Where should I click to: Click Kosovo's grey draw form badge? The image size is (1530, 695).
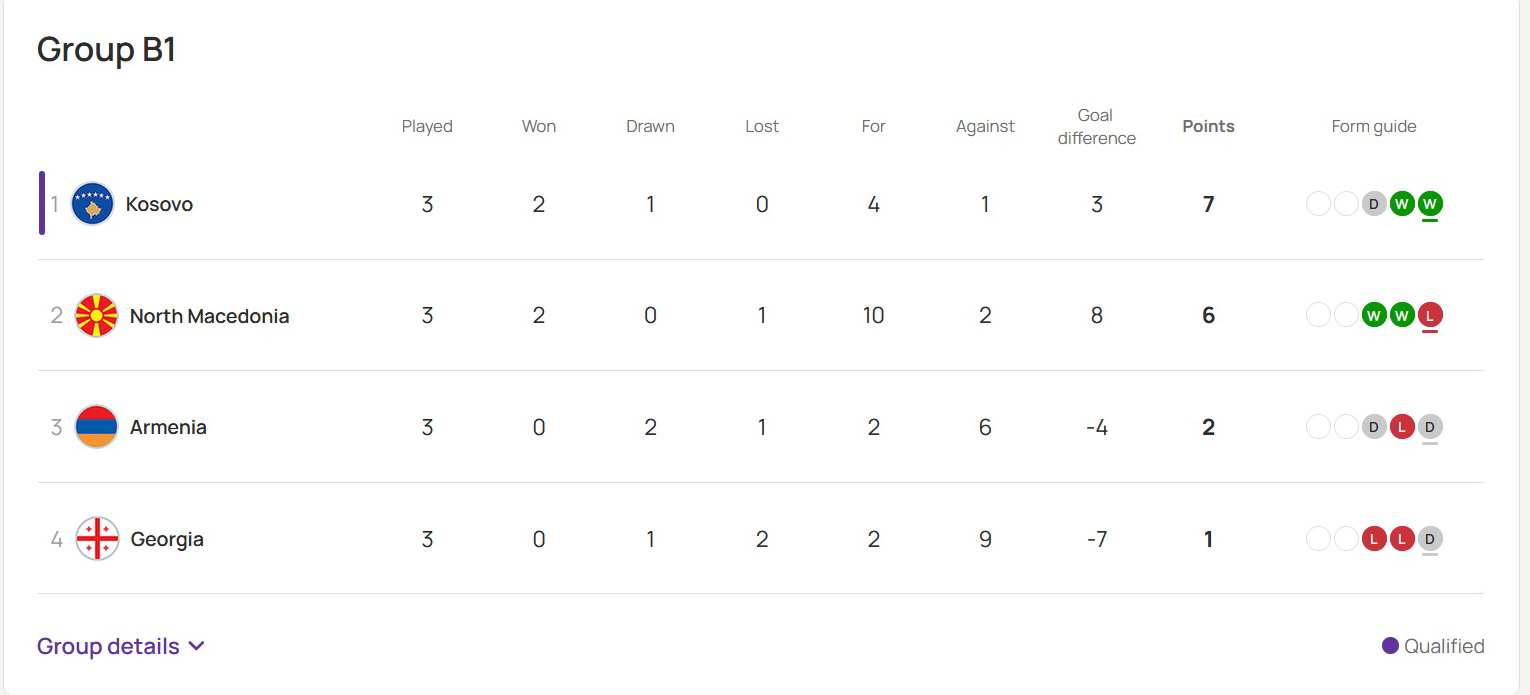pos(1374,204)
